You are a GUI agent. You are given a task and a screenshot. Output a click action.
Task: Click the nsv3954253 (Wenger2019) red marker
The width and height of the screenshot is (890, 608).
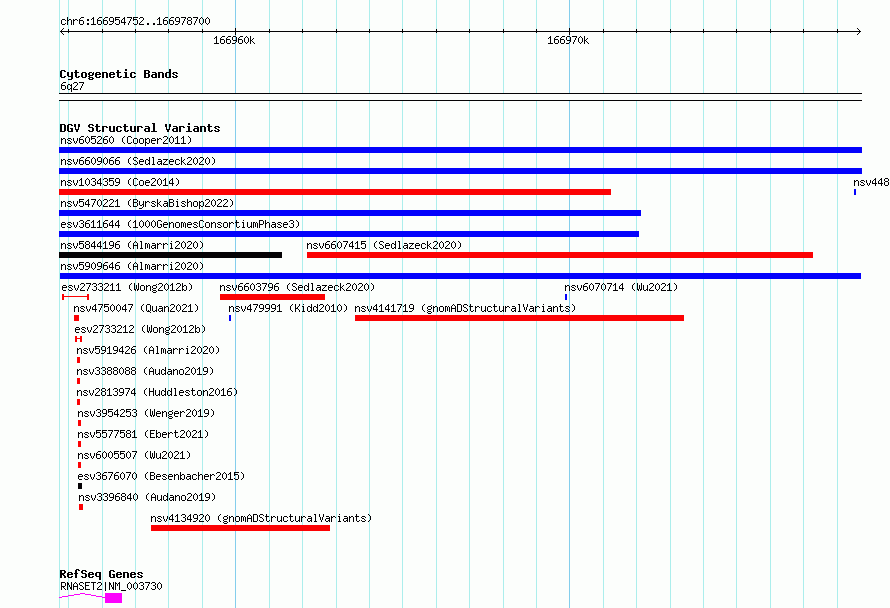79,423
